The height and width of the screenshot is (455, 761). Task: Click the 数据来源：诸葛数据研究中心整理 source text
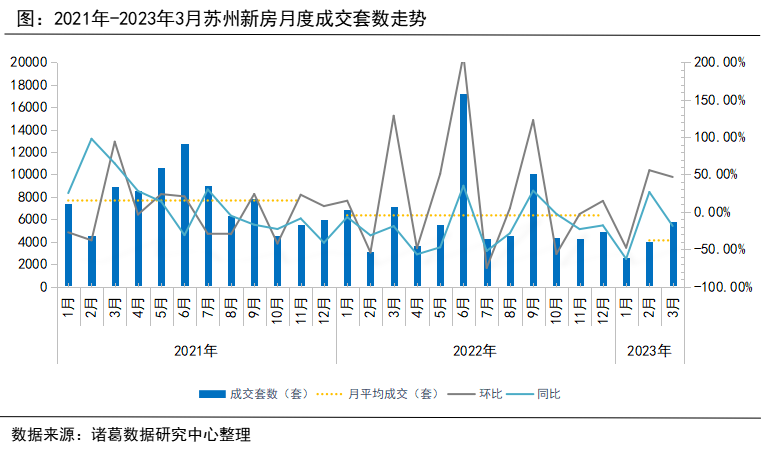tap(131, 435)
